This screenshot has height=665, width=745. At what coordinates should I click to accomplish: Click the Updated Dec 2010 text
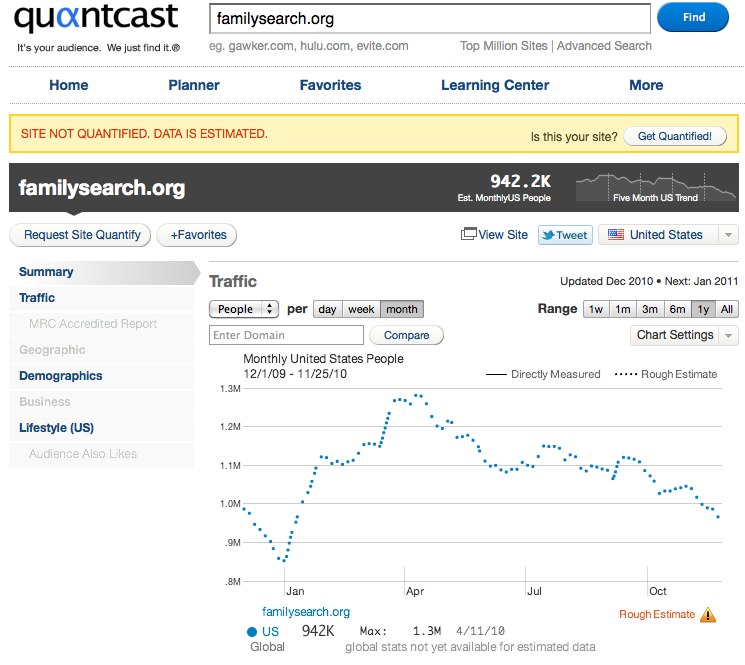[606, 281]
